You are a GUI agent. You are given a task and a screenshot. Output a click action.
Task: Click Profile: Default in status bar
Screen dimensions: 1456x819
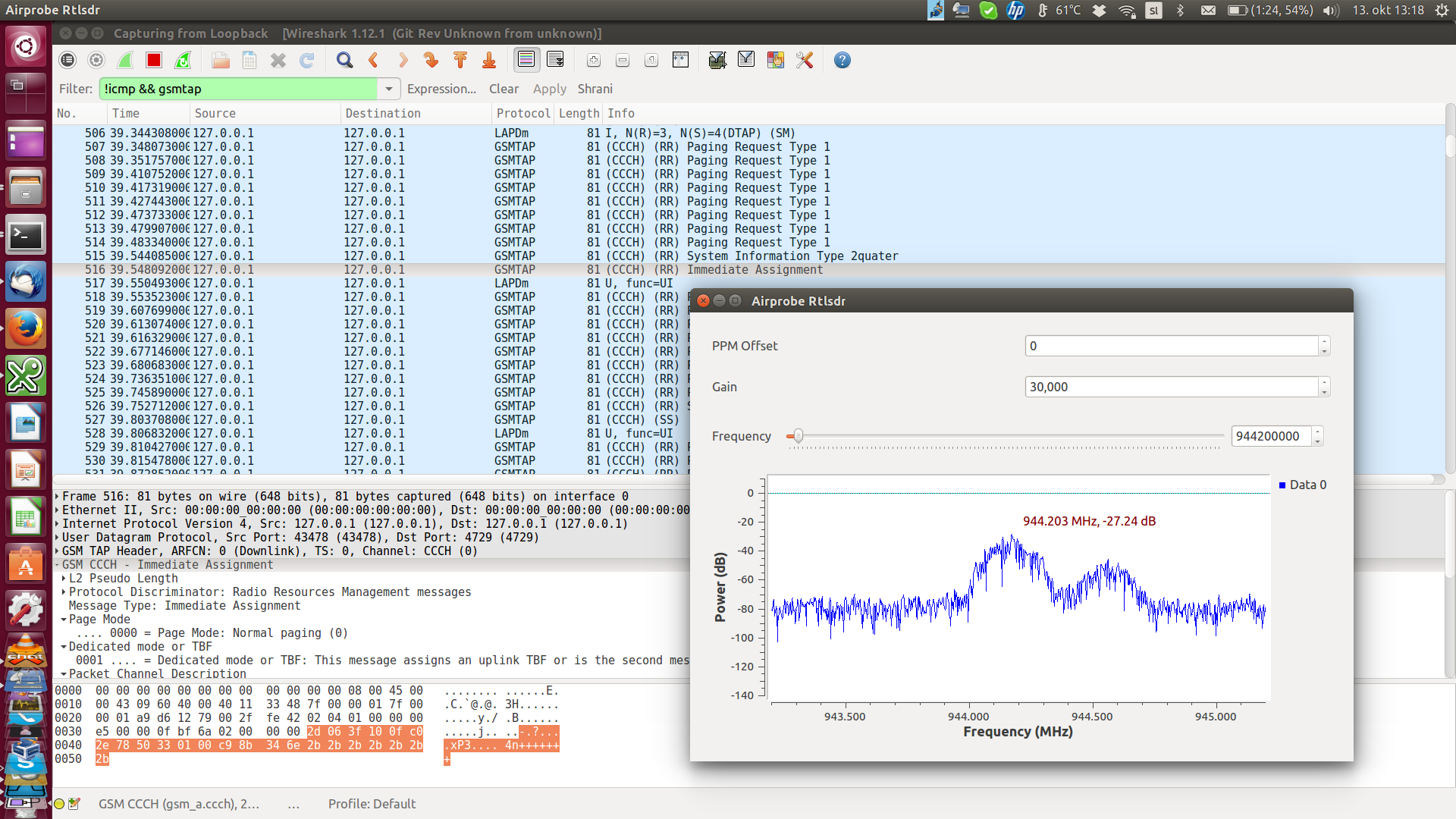click(372, 804)
